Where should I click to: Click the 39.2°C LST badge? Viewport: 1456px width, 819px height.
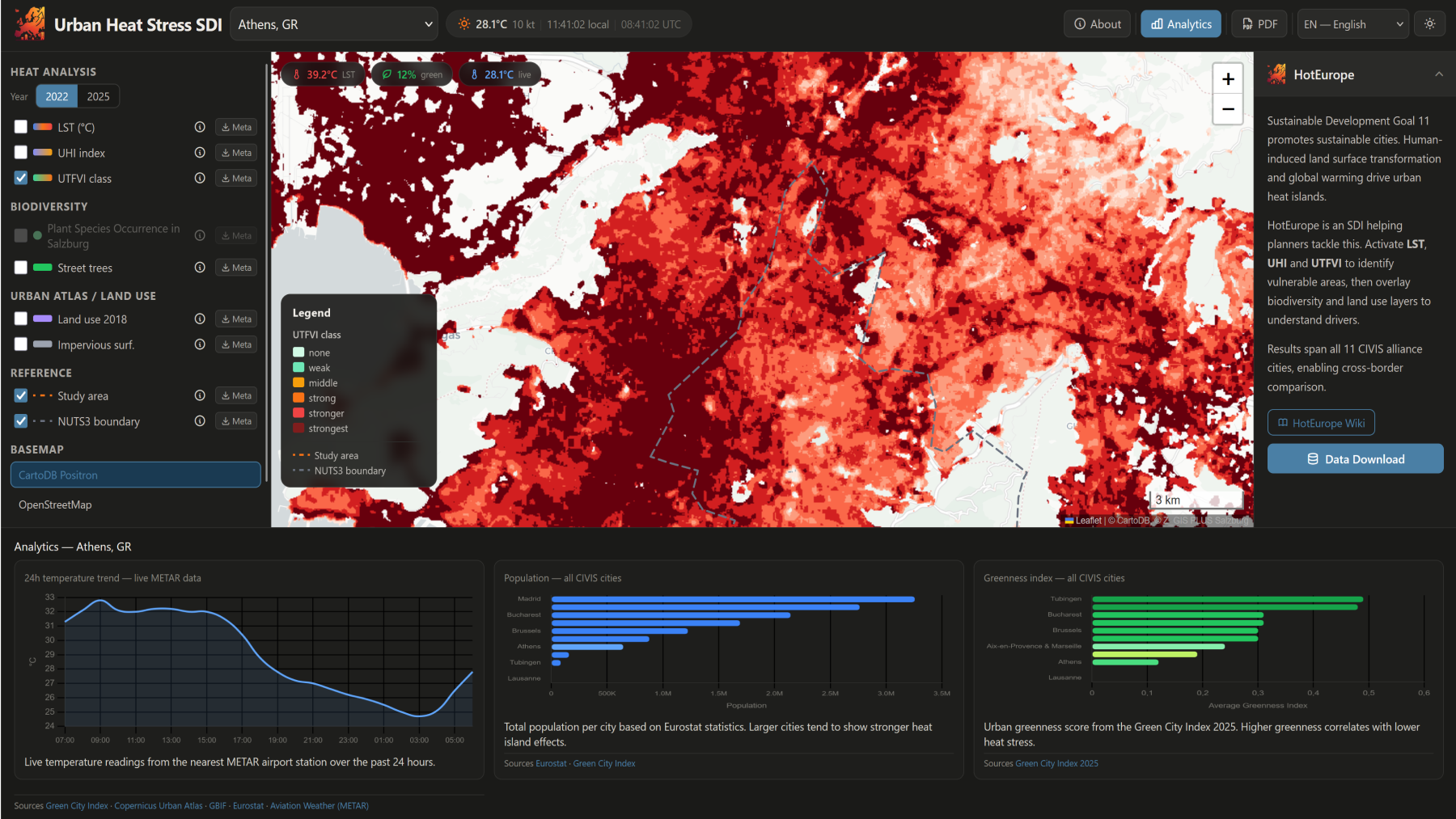tap(324, 74)
